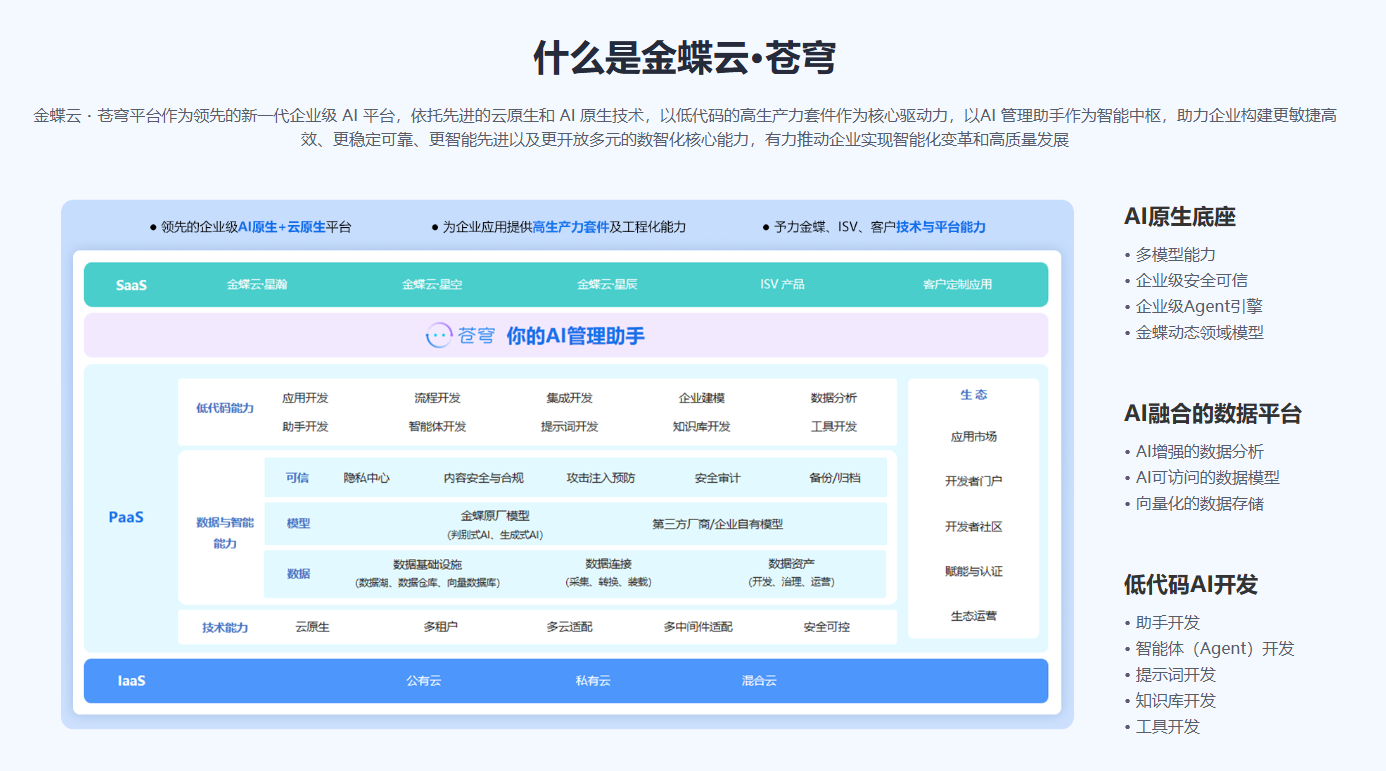The width and height of the screenshot is (1386, 771).
Task: Click the 低代码AI开发 heading on the right
Action: (1190, 585)
